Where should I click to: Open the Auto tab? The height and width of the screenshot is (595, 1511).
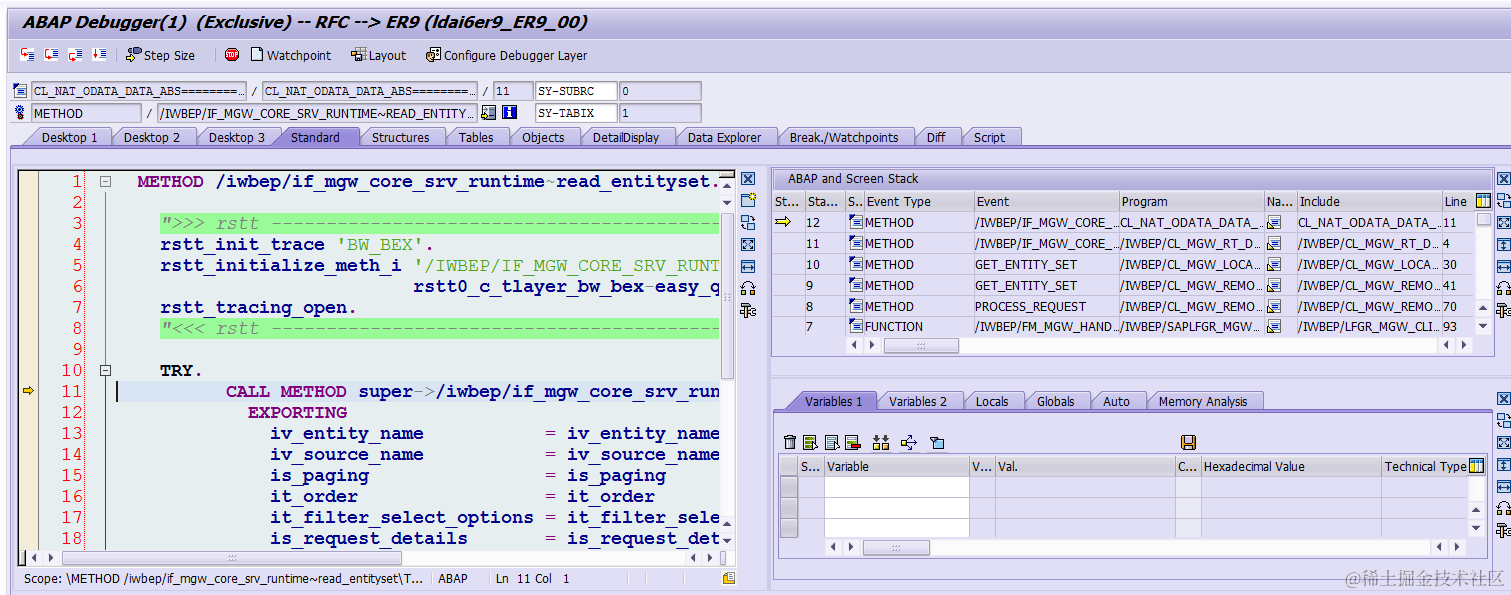(x=1117, y=401)
